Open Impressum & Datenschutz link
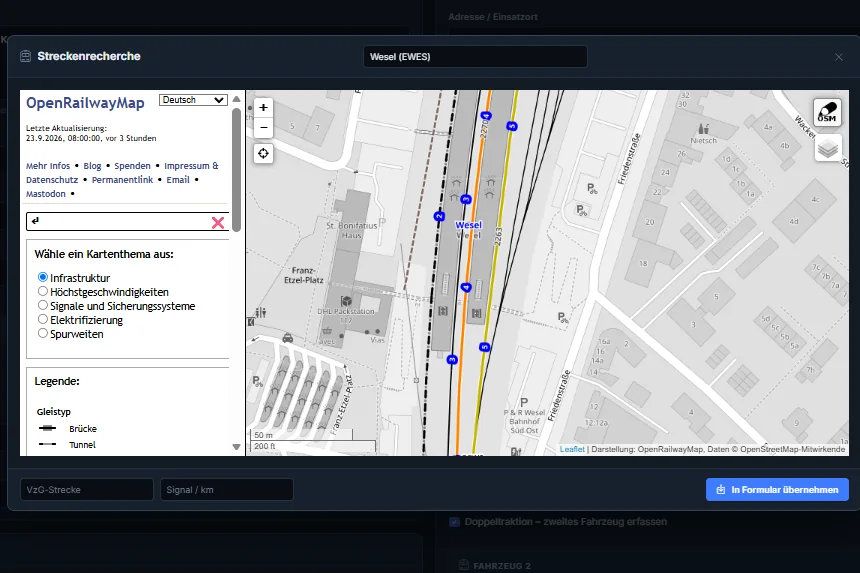Image resolution: width=860 pixels, height=573 pixels. pos(191,166)
